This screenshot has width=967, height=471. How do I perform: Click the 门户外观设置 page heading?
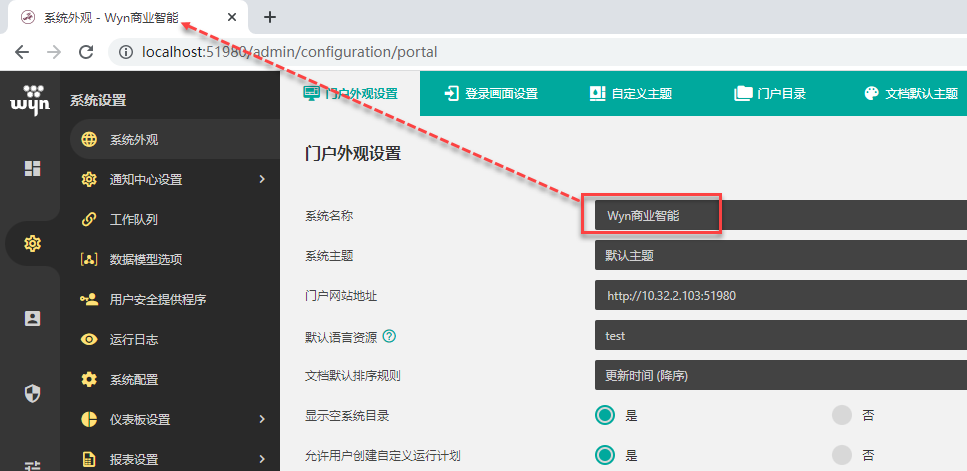tap(353, 154)
